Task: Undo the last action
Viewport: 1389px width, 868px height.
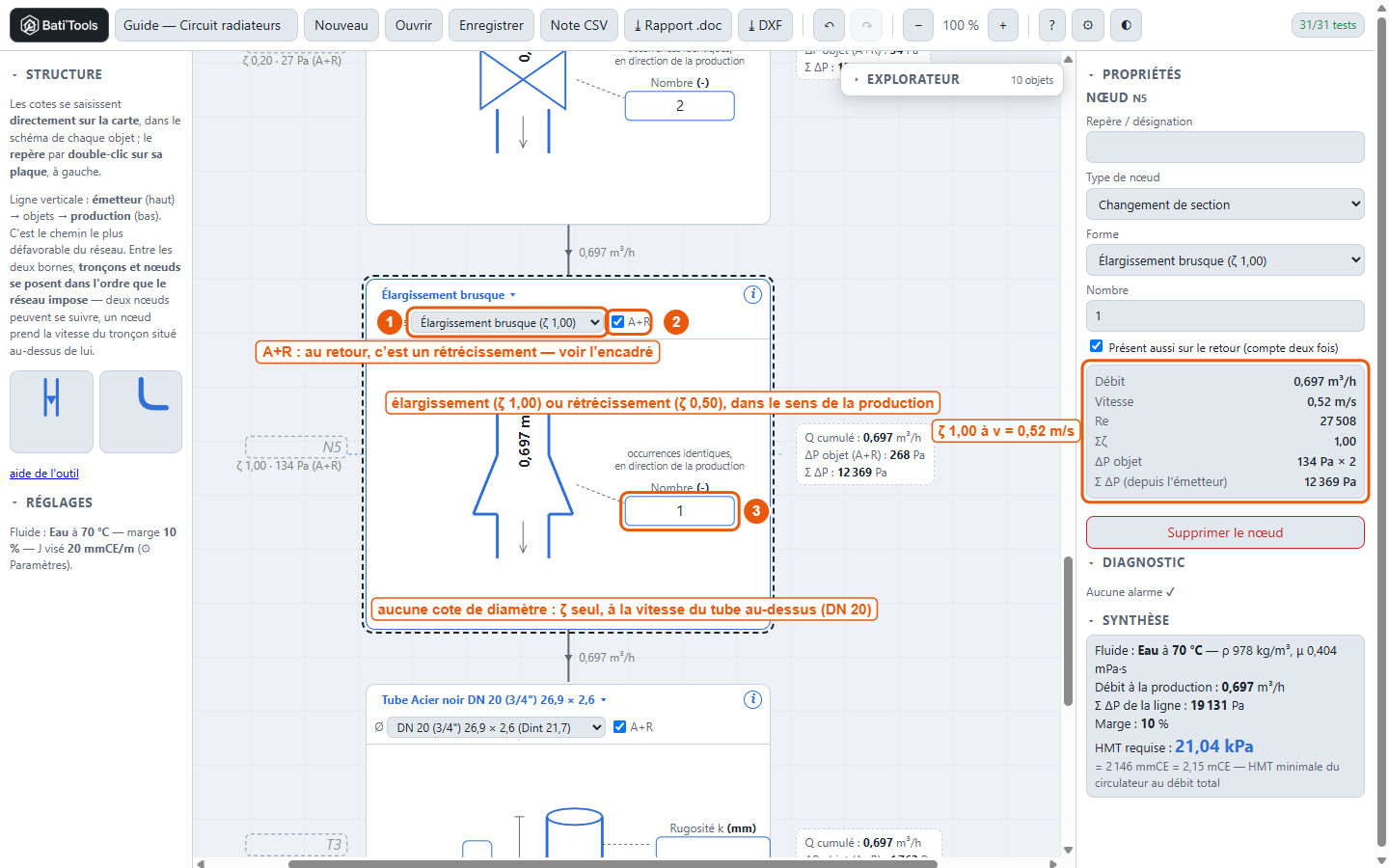Action: [x=829, y=25]
